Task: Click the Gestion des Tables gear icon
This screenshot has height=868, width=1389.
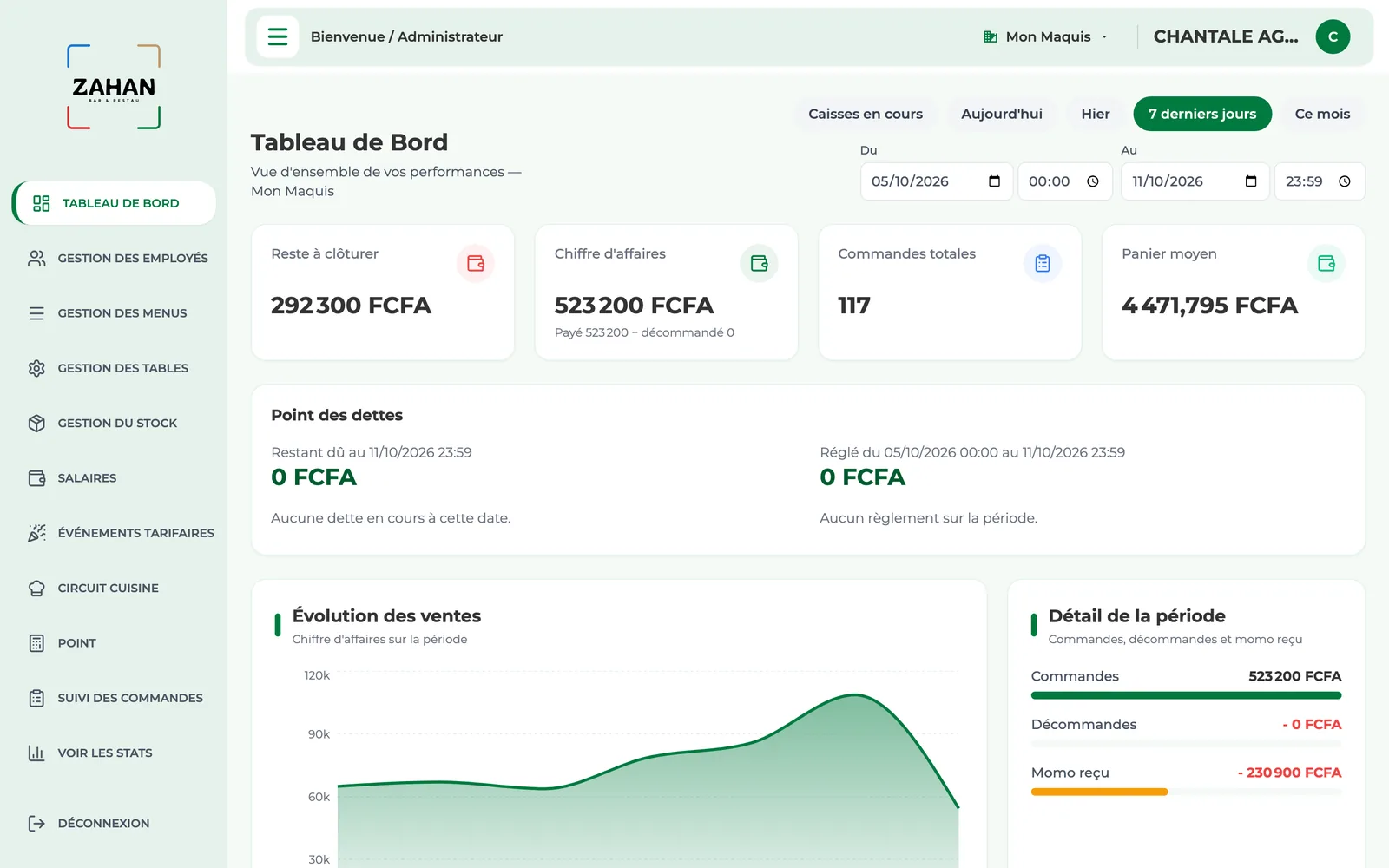Action: tap(36, 368)
